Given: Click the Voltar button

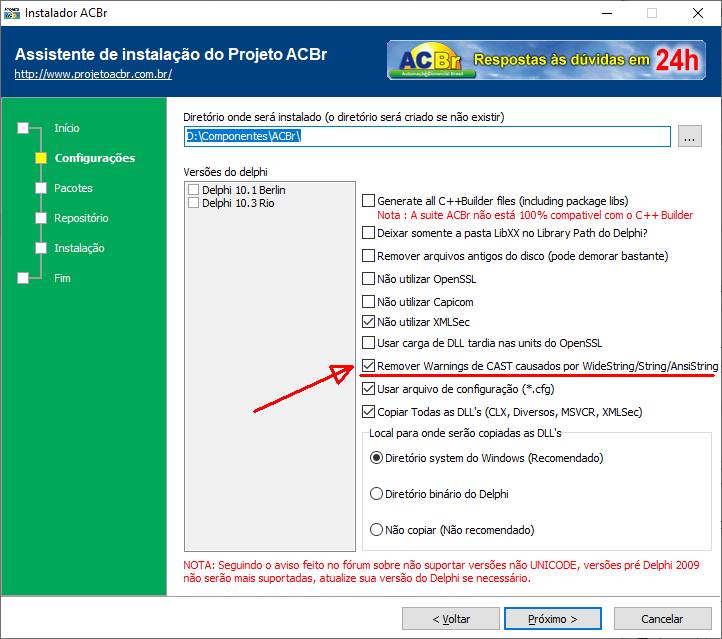Looking at the screenshot, I should click(451, 619).
